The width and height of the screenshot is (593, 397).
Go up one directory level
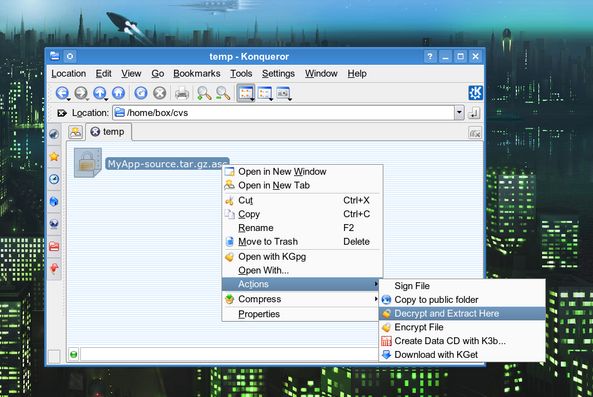(99, 93)
